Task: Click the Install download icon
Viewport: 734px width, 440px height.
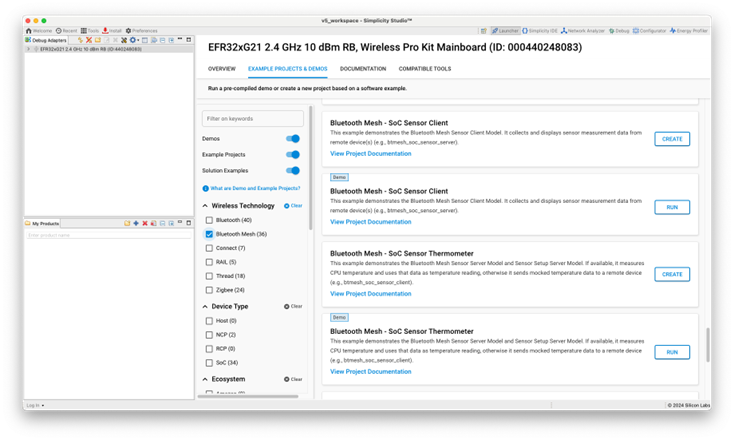Action: (103, 31)
